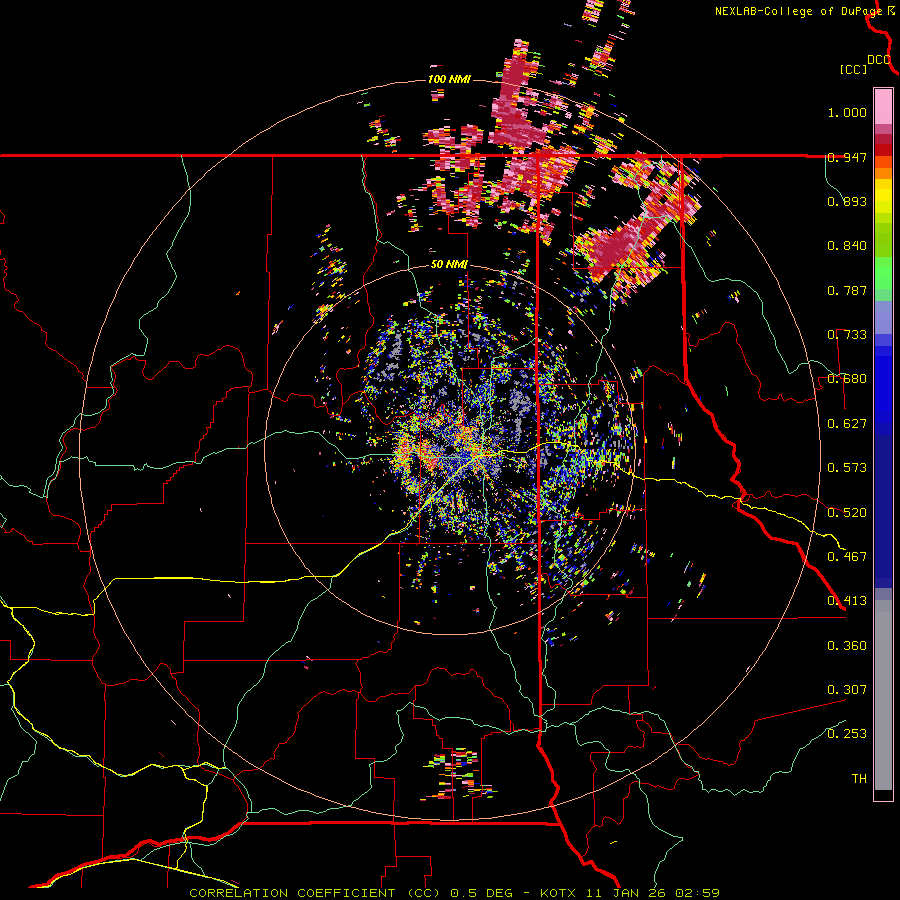Click the [CC] legend header label
Image resolution: width=900 pixels, height=900 pixels.
point(854,69)
